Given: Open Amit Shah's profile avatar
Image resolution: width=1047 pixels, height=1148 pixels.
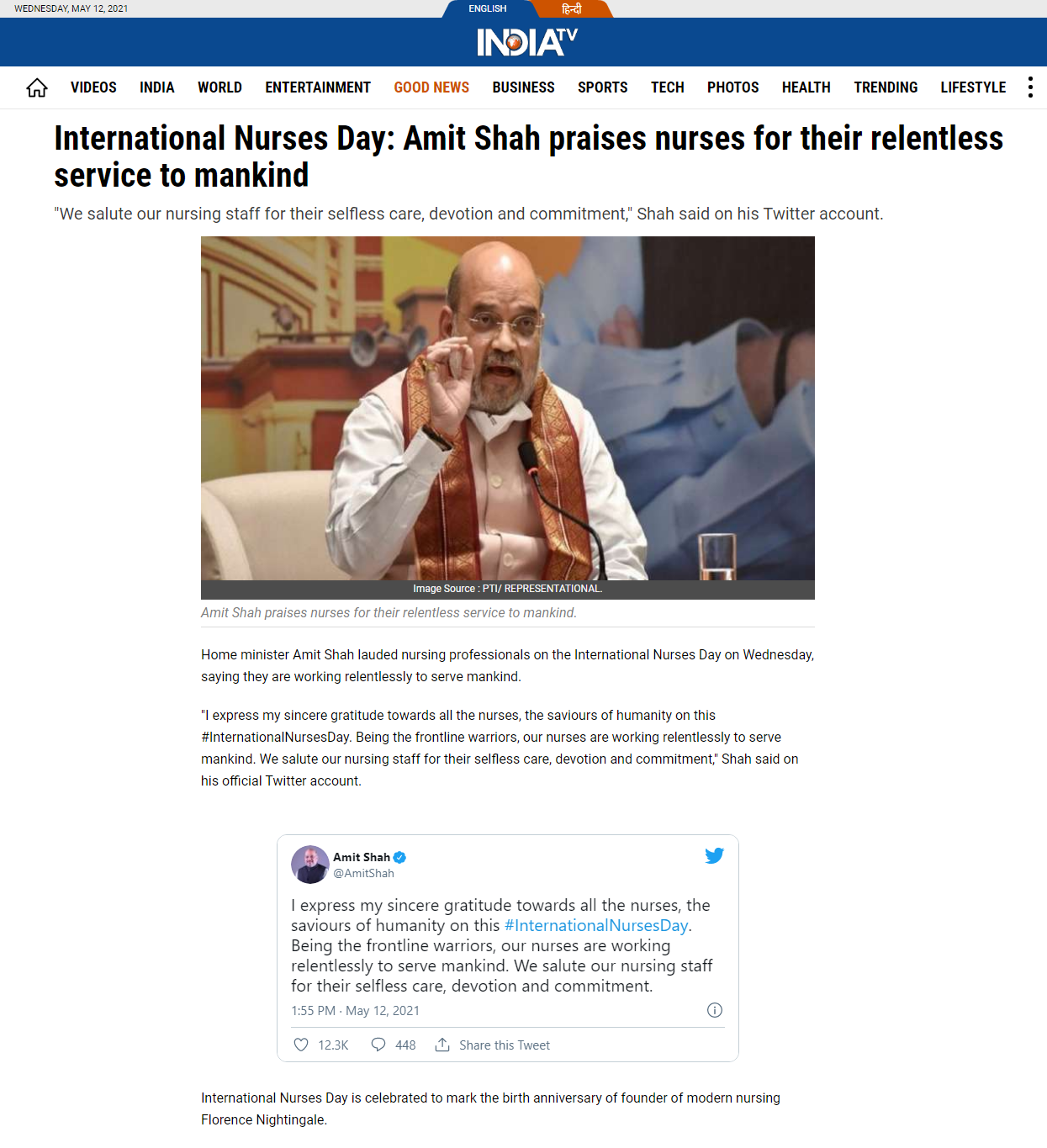Looking at the screenshot, I should pyautogui.click(x=310, y=865).
